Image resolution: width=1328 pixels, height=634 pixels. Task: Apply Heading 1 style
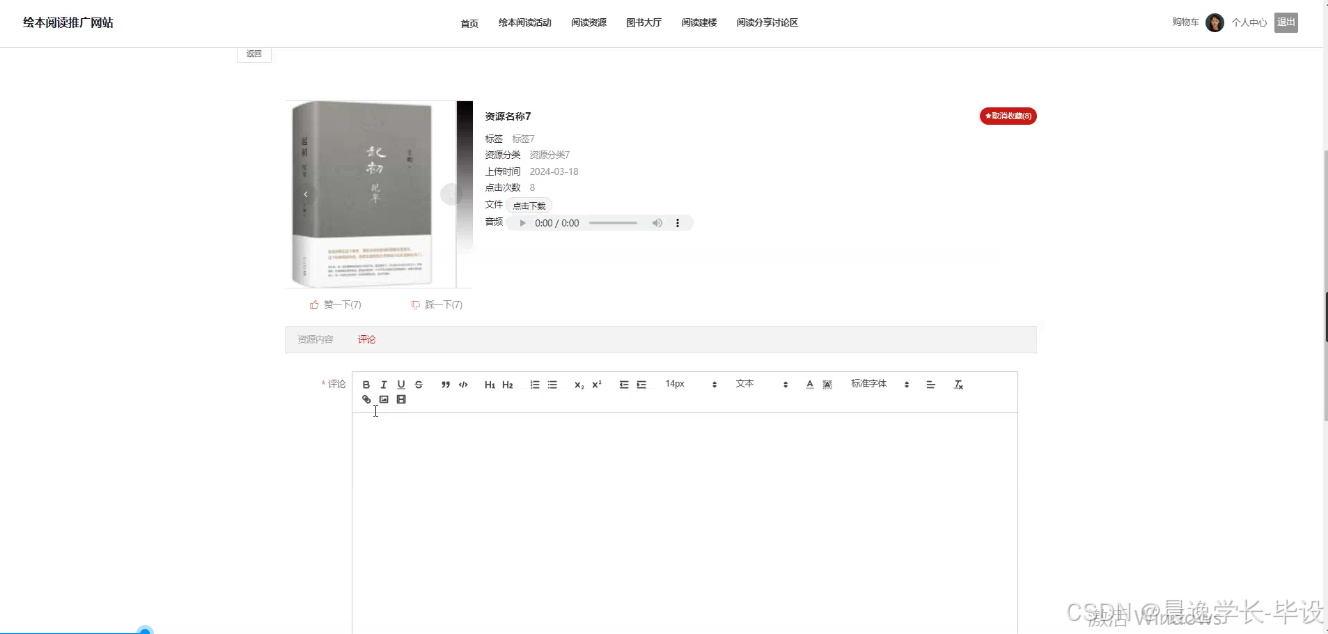tap(490, 384)
